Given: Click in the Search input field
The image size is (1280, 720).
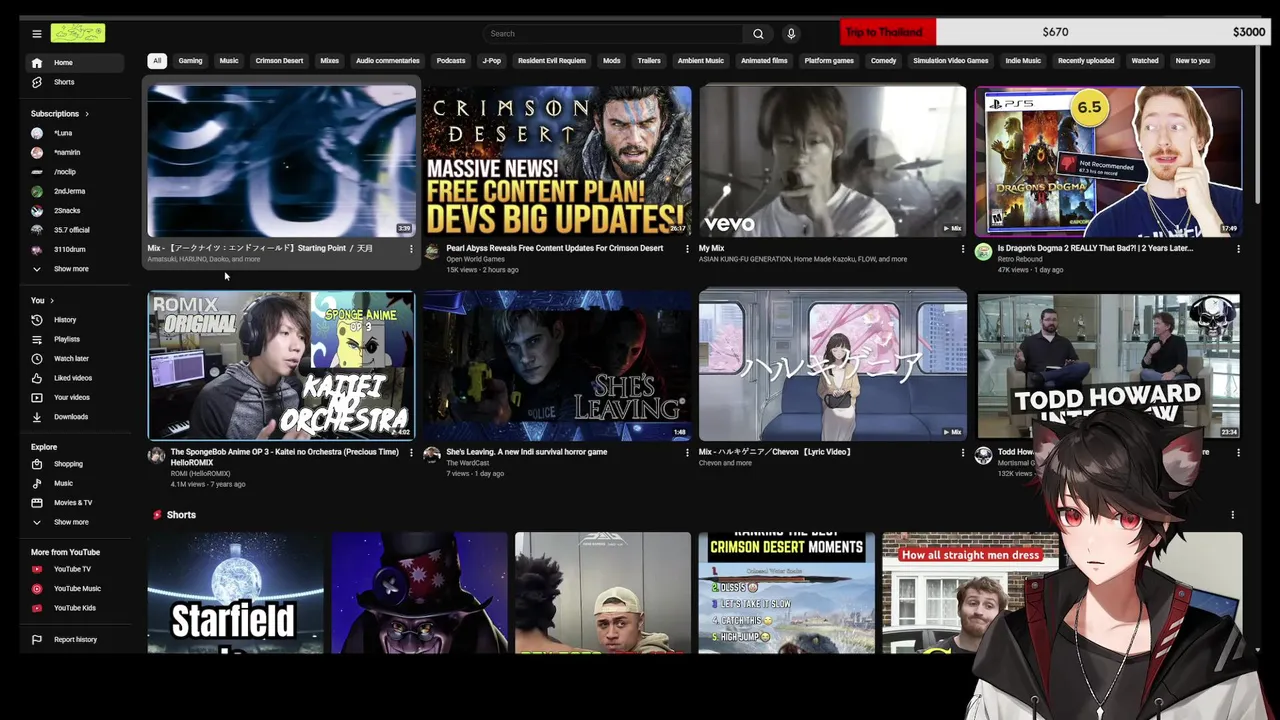Looking at the screenshot, I should 614,34.
